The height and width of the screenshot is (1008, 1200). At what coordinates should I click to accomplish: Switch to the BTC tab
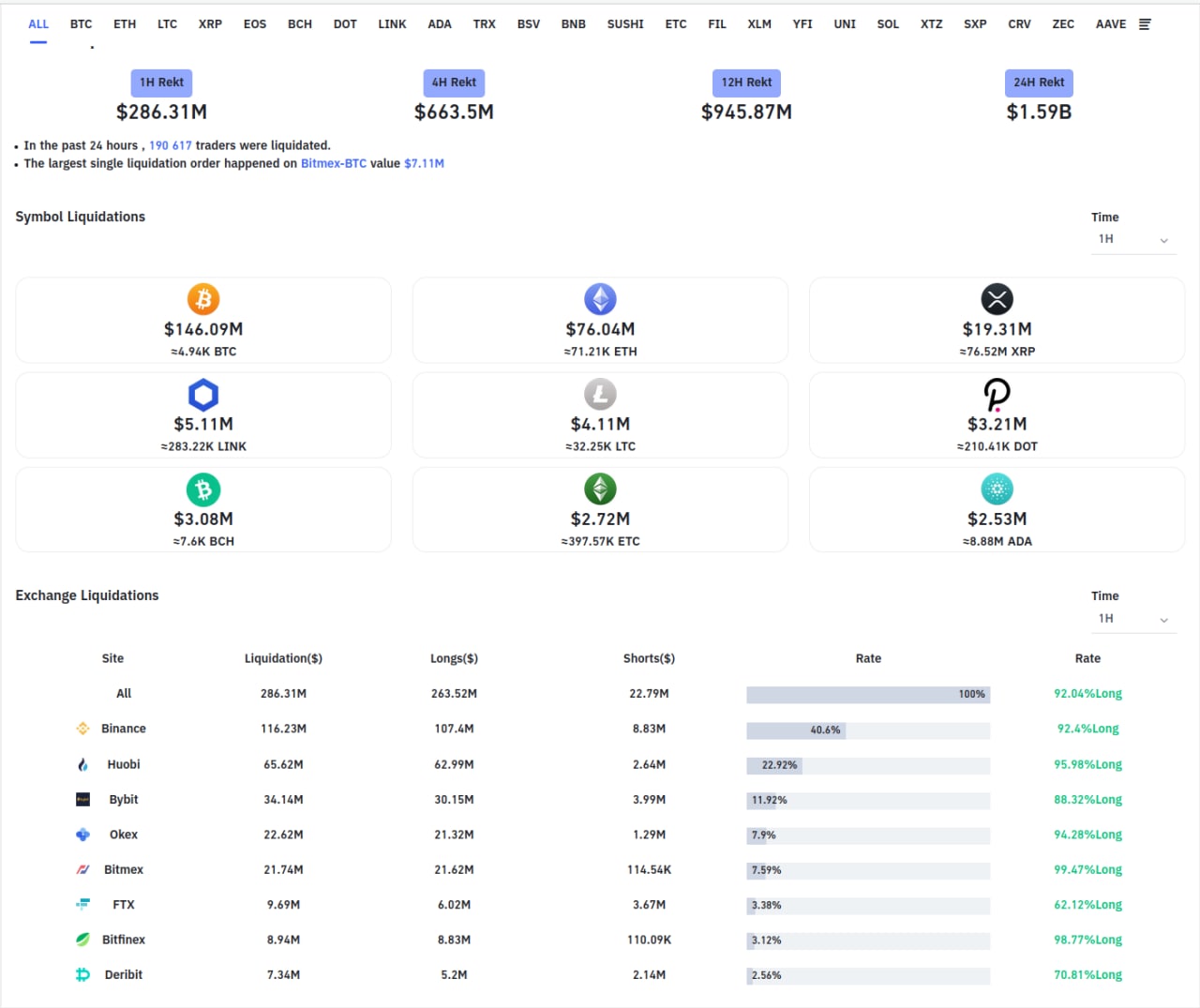coord(82,24)
